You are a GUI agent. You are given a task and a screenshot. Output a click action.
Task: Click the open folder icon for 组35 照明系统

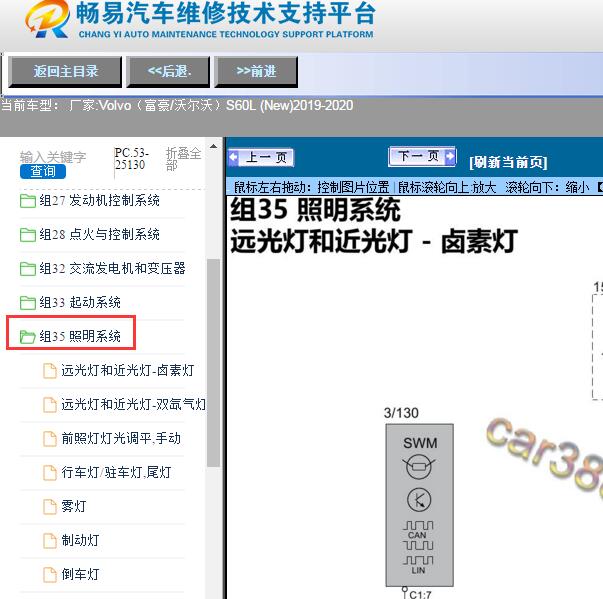28,336
